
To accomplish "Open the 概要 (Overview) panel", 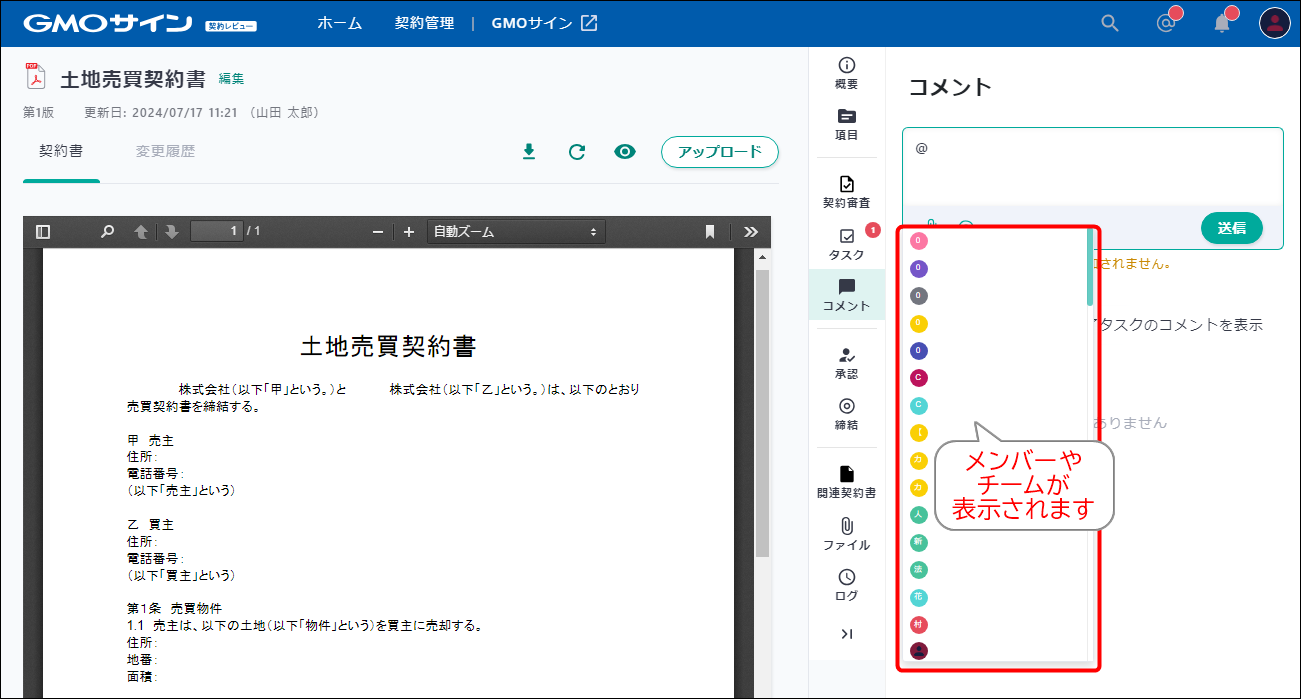I will click(x=846, y=73).
